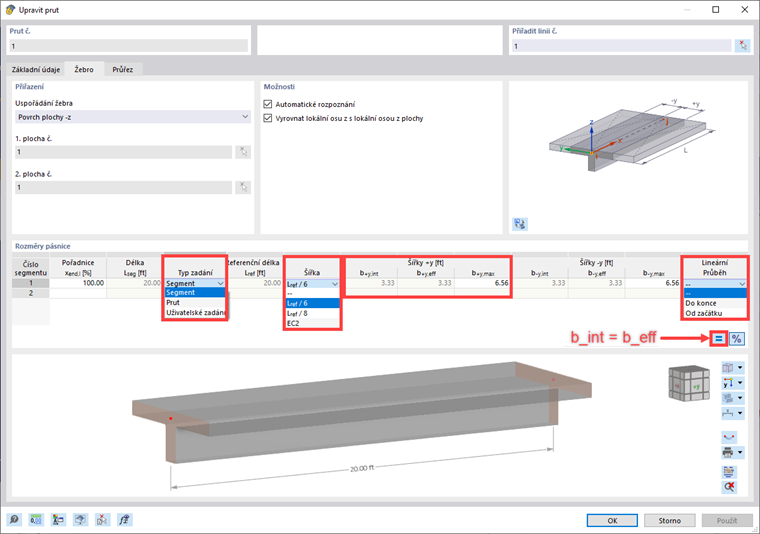Select Uživatelské zadání option in list
This screenshot has width=760, height=534.
195,313
